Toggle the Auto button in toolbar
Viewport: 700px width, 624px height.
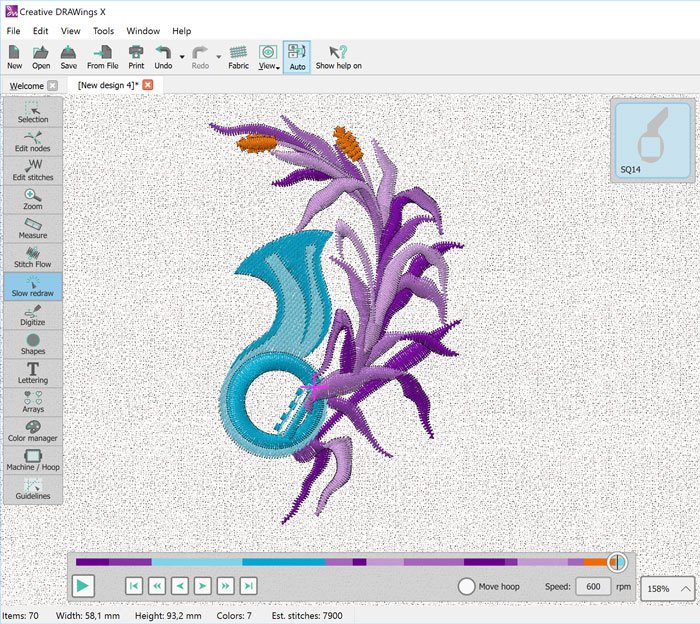[x=297, y=57]
